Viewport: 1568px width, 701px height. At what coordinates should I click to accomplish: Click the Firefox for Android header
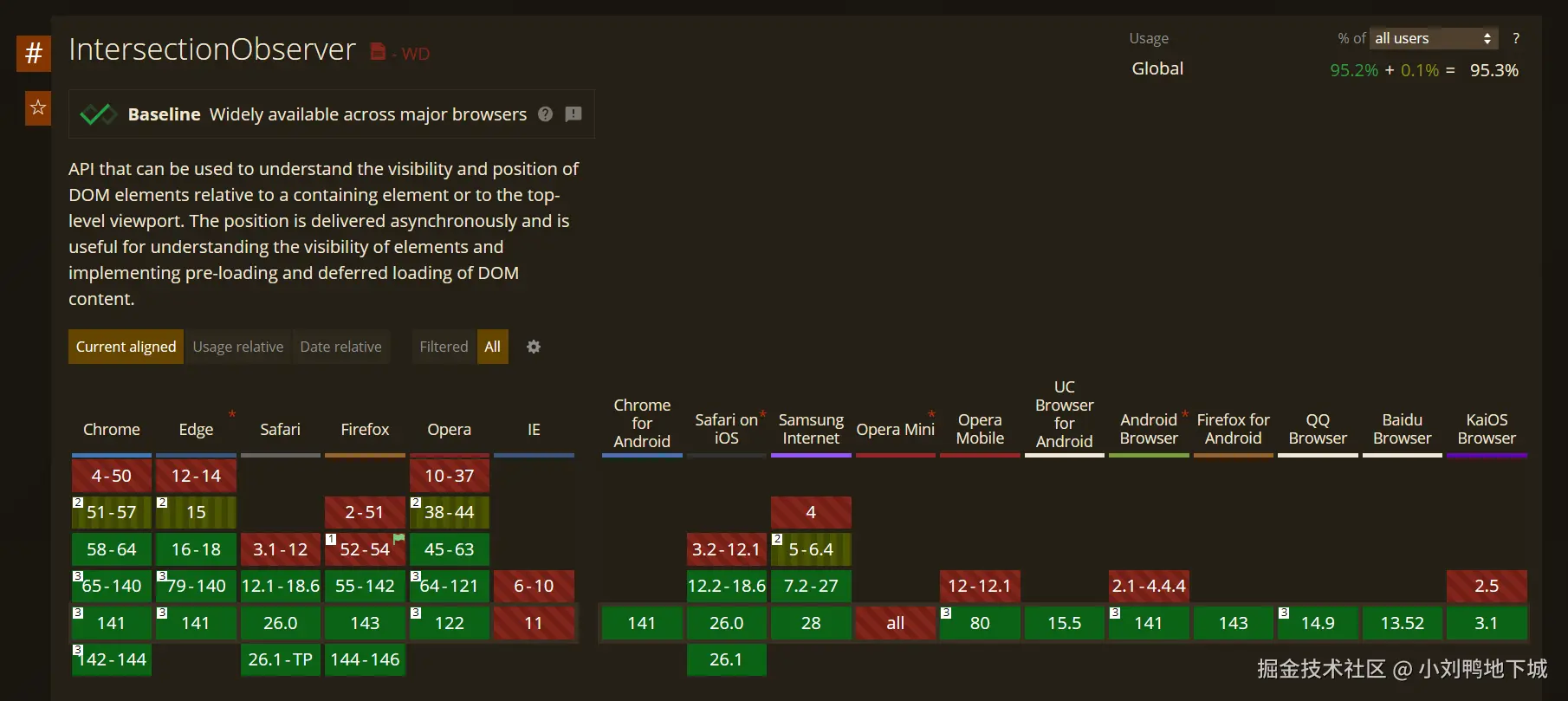point(1234,429)
